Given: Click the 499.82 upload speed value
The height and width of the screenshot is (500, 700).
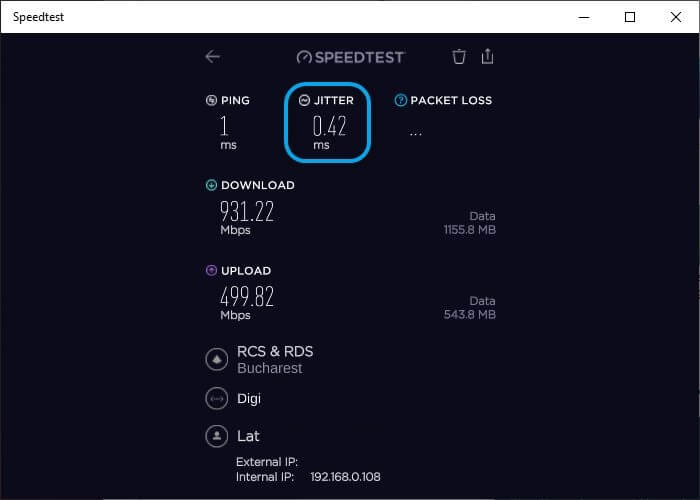Looking at the screenshot, I should [247, 297].
